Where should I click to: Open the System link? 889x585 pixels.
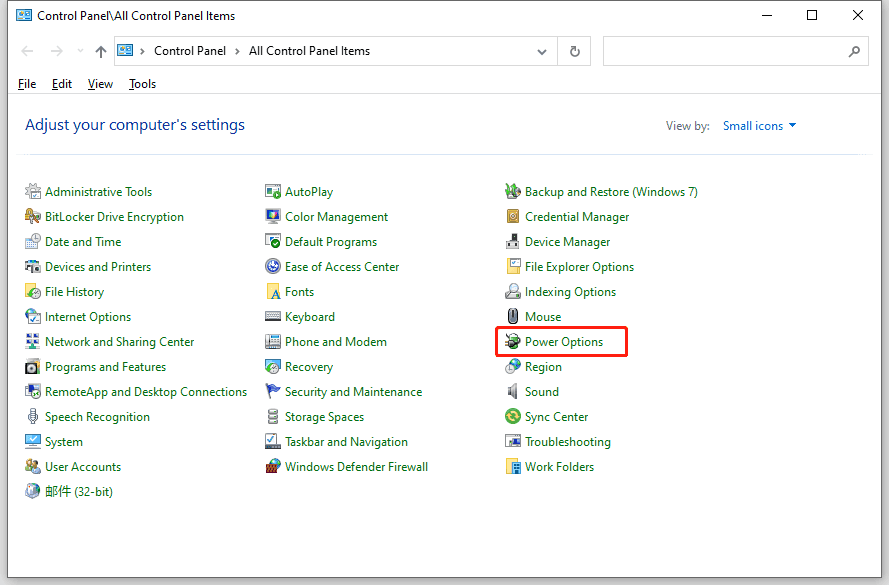point(64,442)
